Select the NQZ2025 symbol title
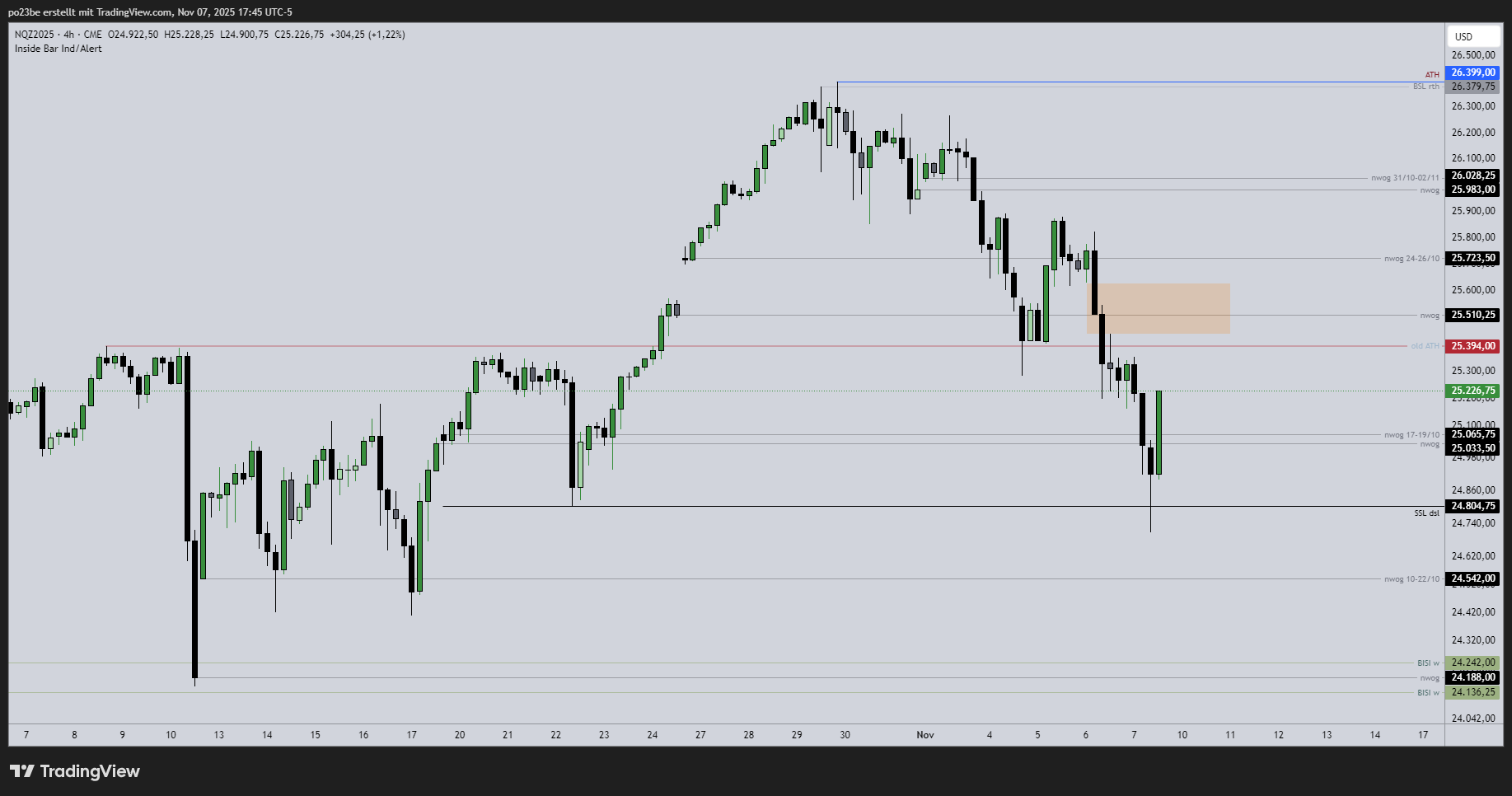This screenshot has height=796, width=1512. pyautogui.click(x=34, y=35)
